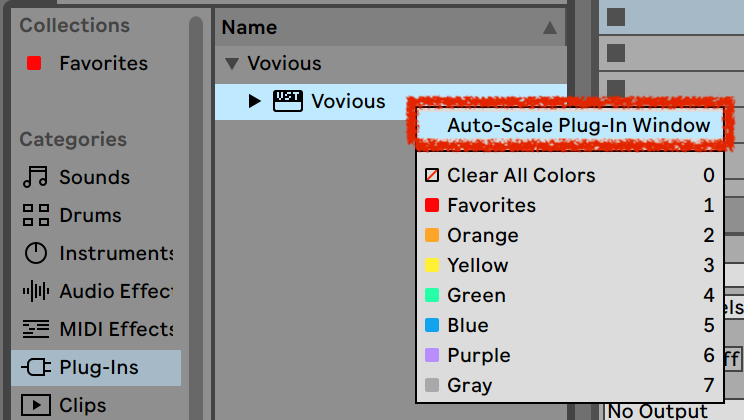Sort the list by Name column arrow
744x420 pixels.
pyautogui.click(x=548, y=28)
